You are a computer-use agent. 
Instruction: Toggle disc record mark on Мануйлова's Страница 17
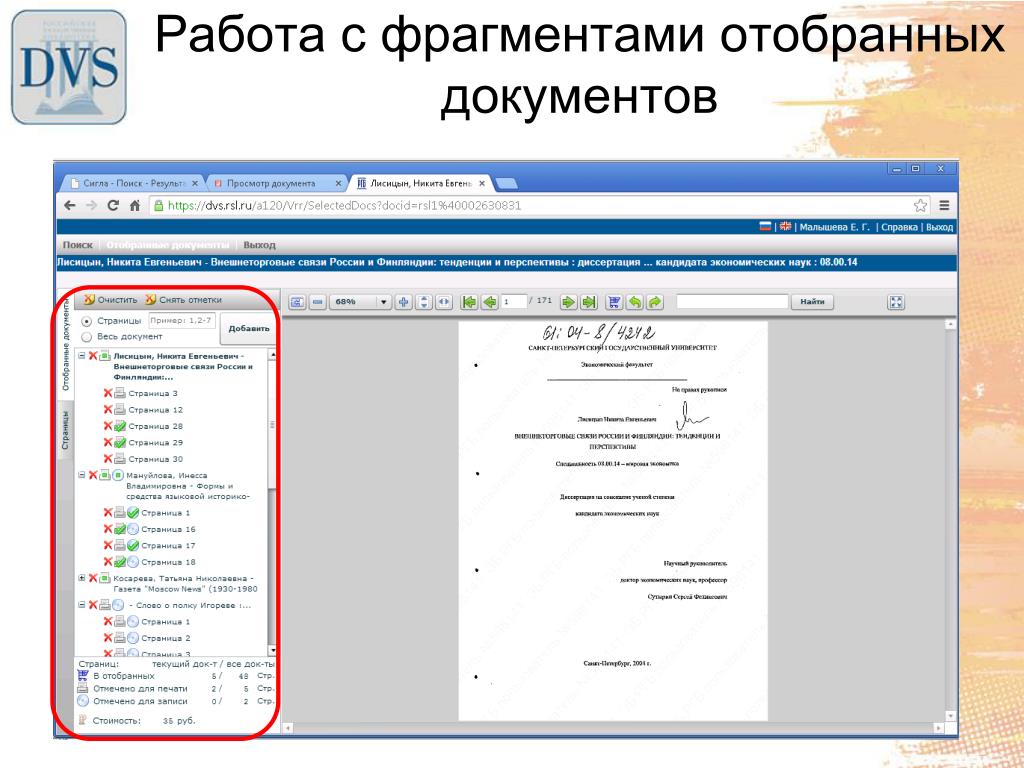pyautogui.click(x=133, y=545)
